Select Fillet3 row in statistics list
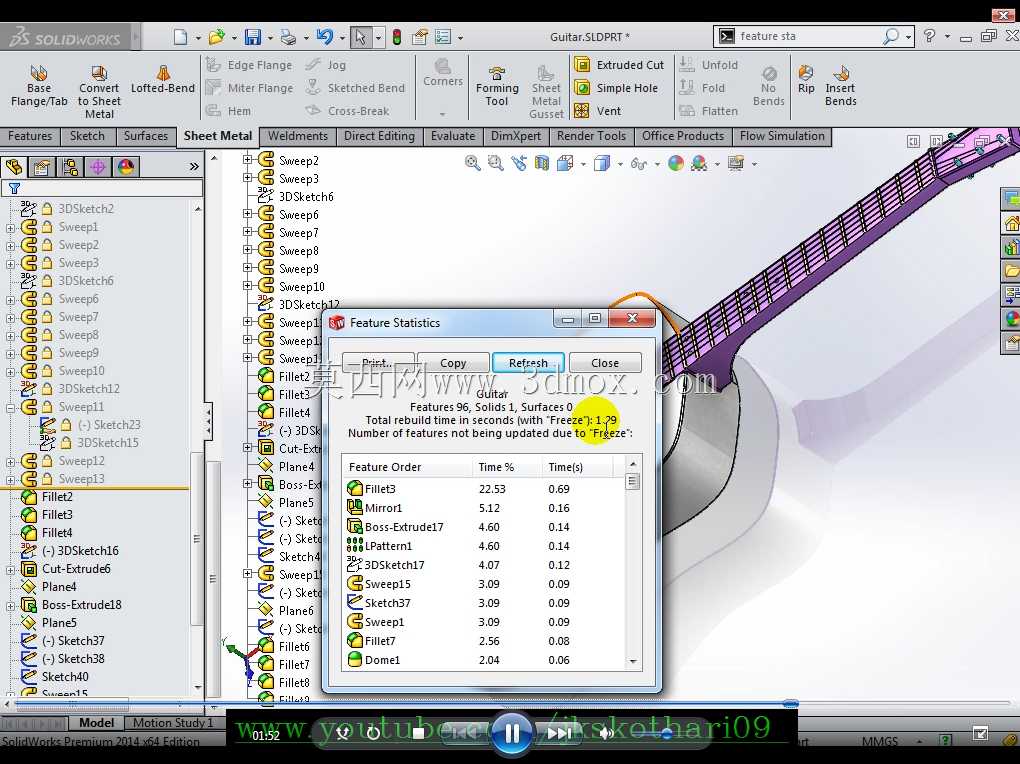 (483, 489)
